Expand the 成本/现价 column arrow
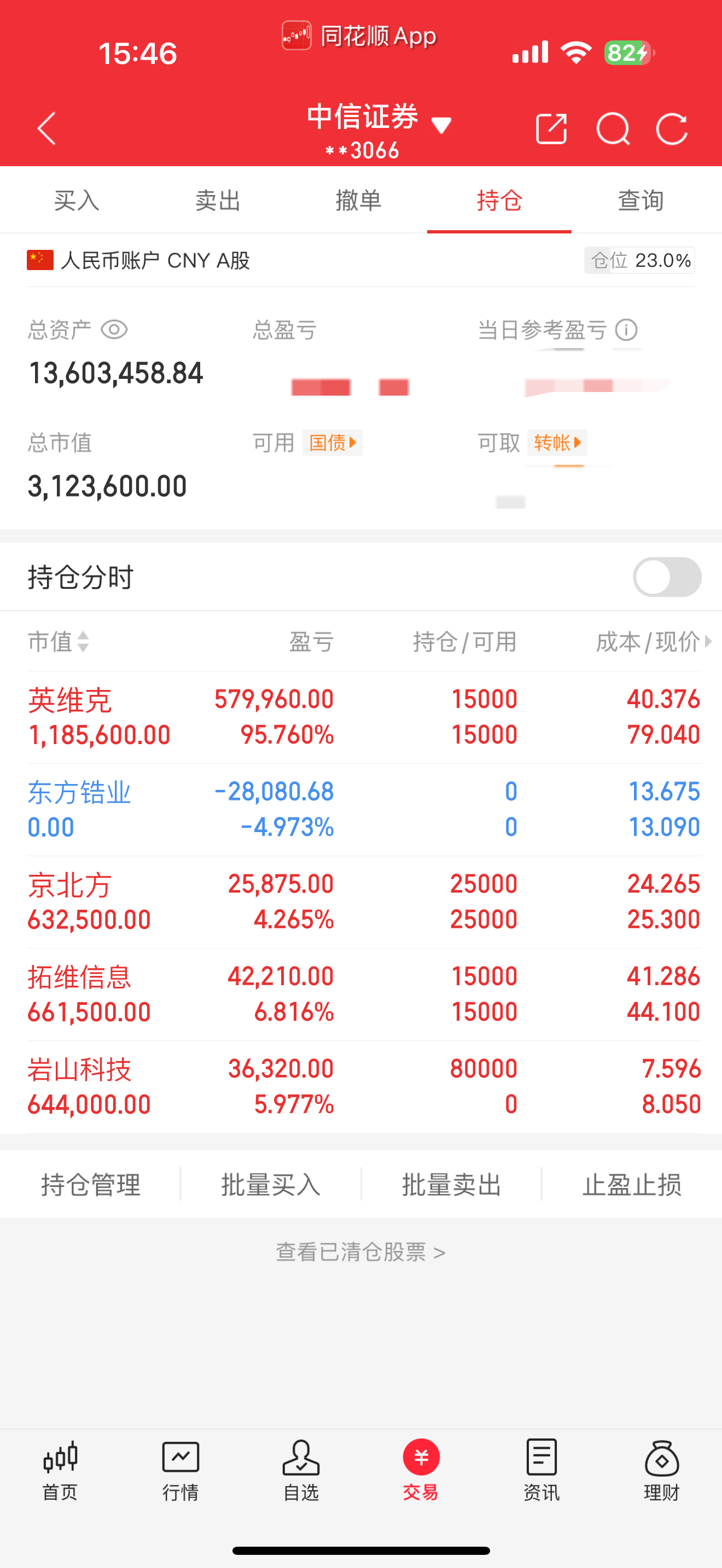The height and width of the screenshot is (1568, 722). click(707, 641)
